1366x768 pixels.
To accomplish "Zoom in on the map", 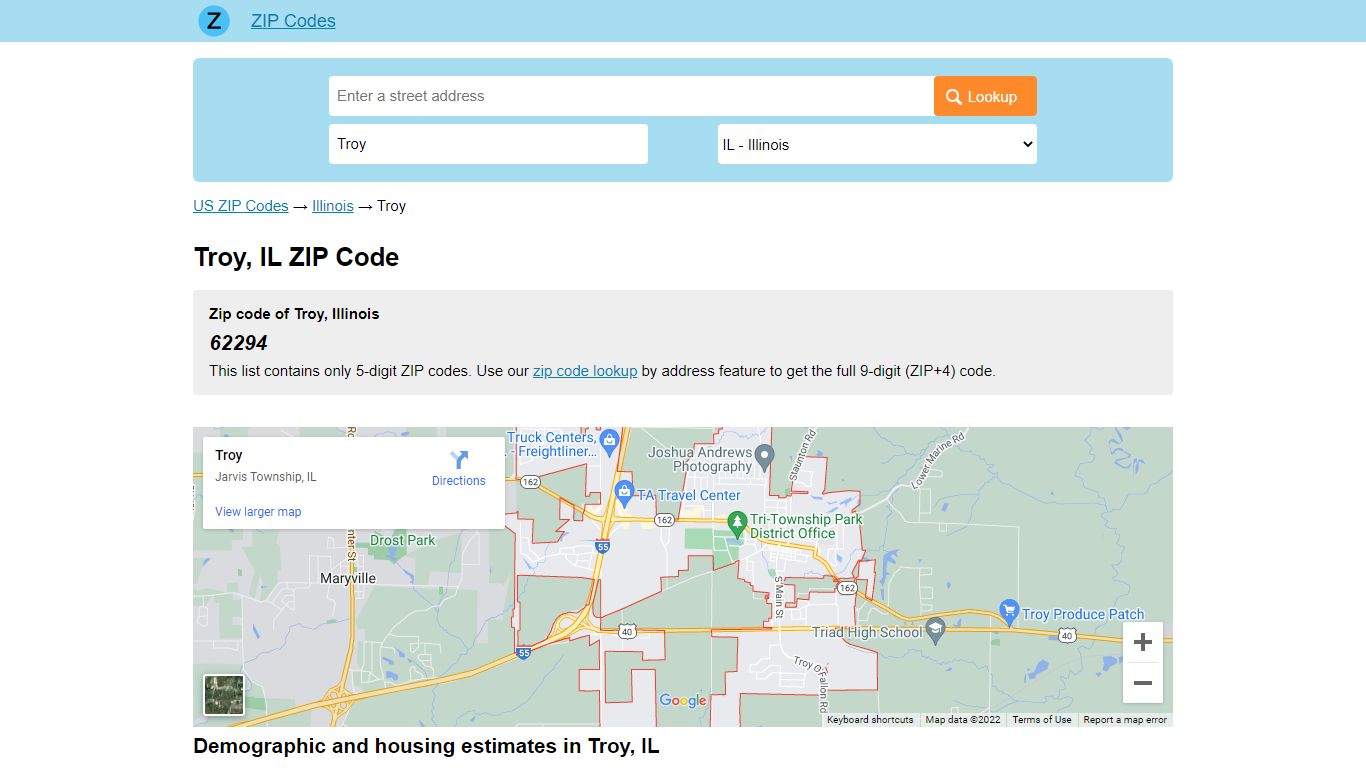I will point(1143,642).
